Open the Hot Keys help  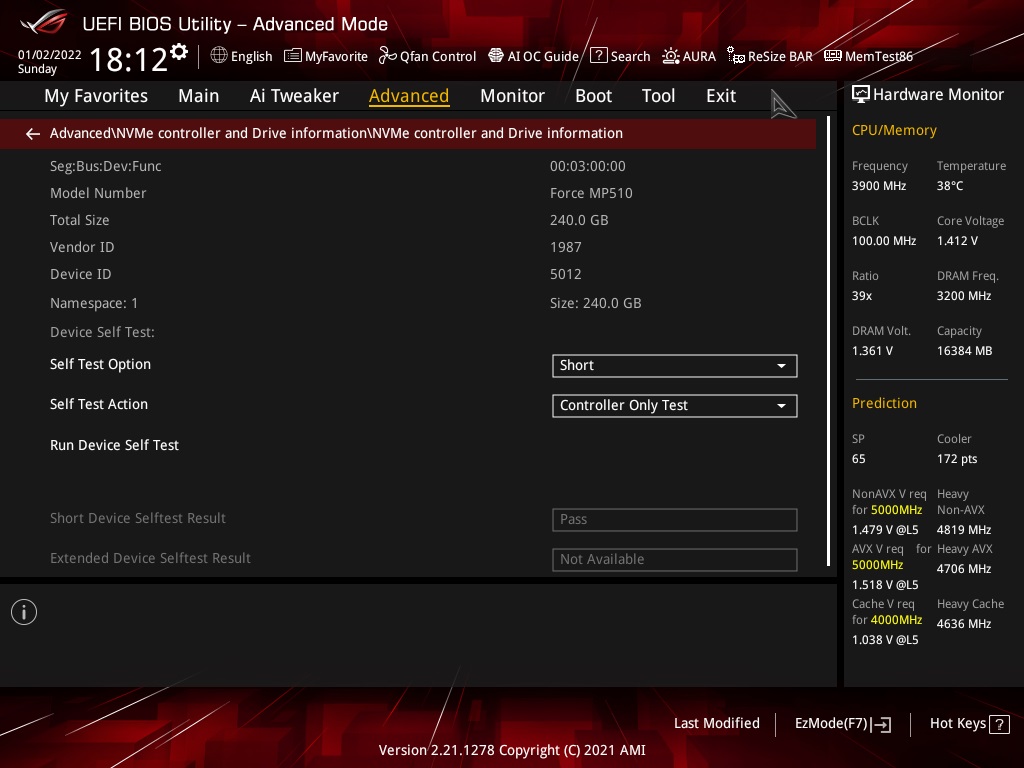969,724
